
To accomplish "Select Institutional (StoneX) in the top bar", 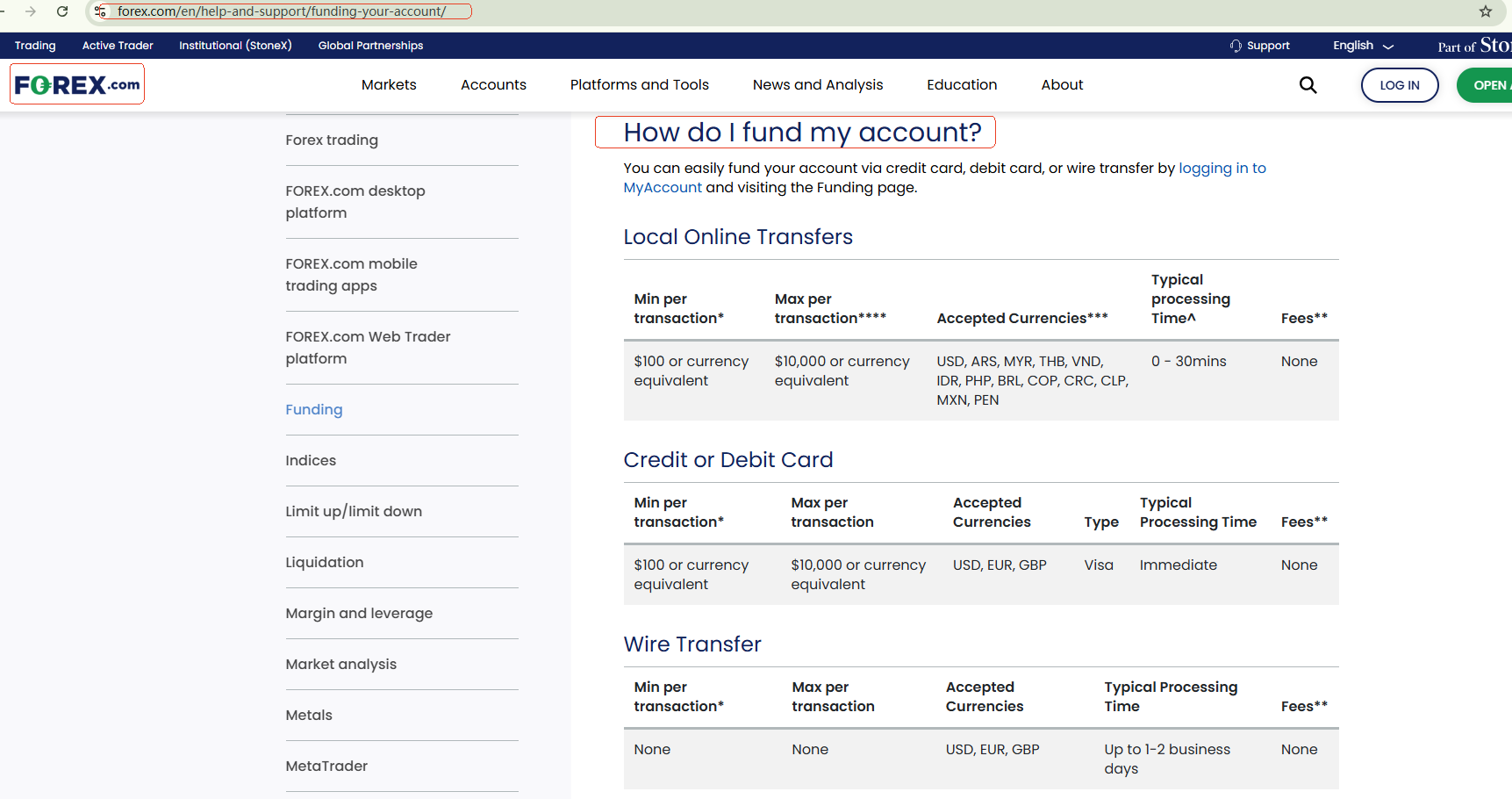I will (x=235, y=45).
